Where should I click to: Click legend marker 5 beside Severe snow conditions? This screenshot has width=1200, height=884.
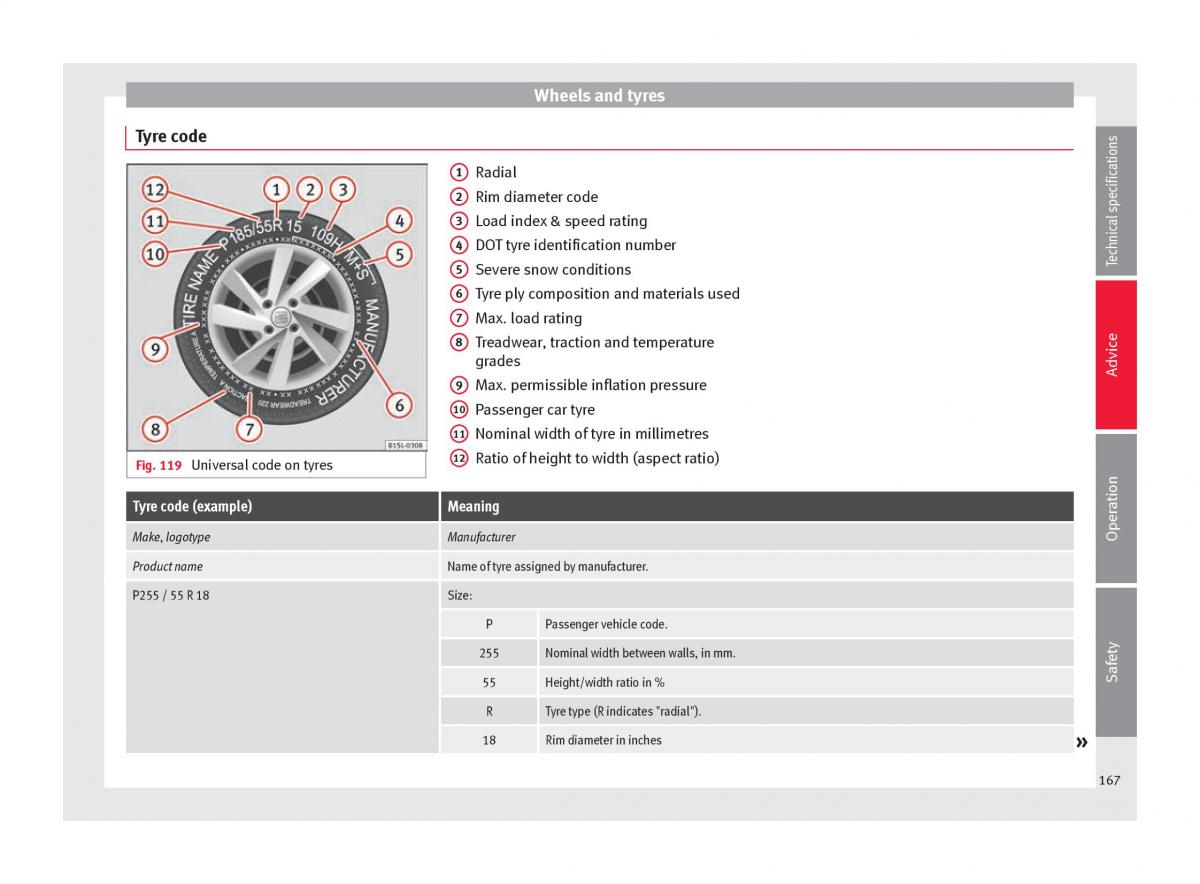459,269
